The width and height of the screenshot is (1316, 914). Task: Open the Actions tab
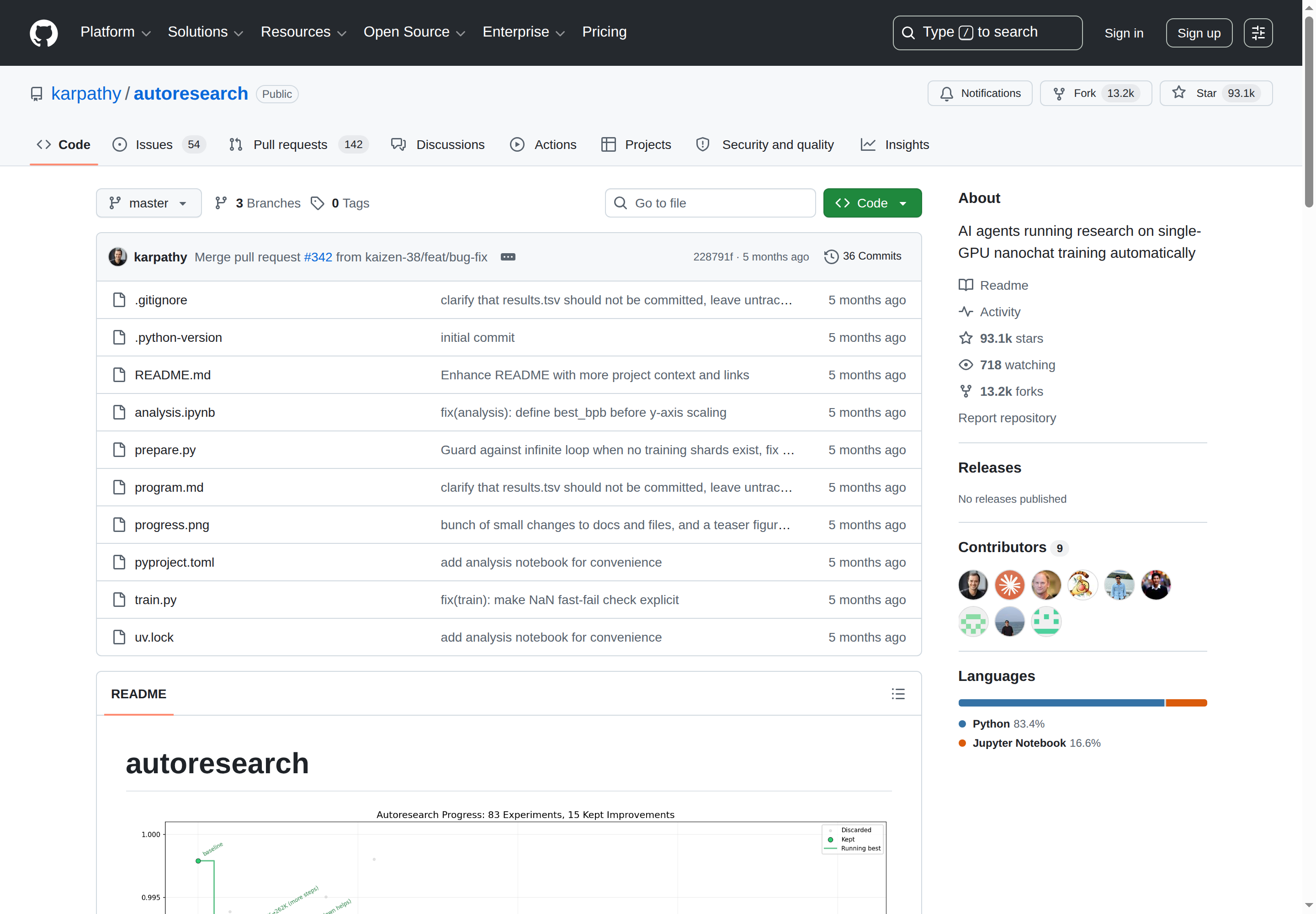pos(543,145)
